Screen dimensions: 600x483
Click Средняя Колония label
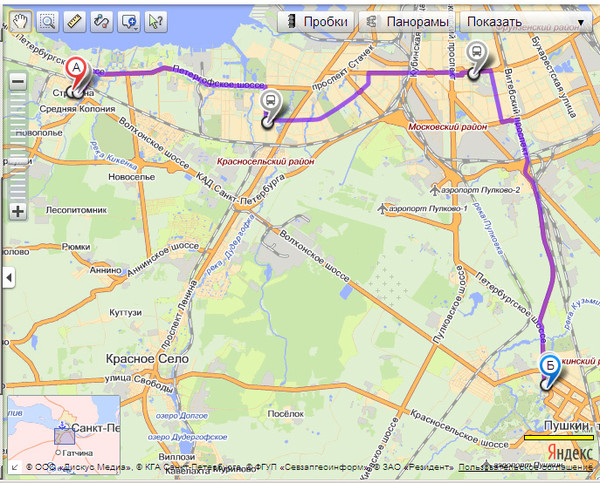coord(77,109)
